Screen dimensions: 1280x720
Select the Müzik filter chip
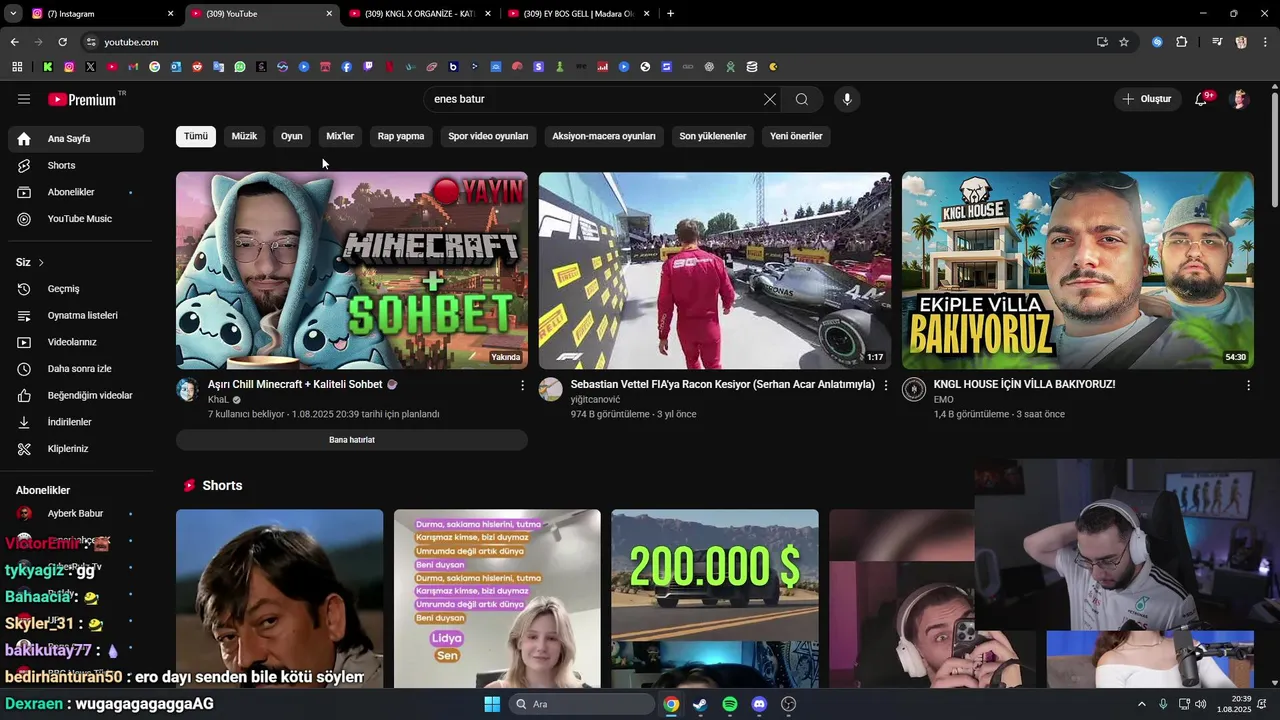(244, 136)
